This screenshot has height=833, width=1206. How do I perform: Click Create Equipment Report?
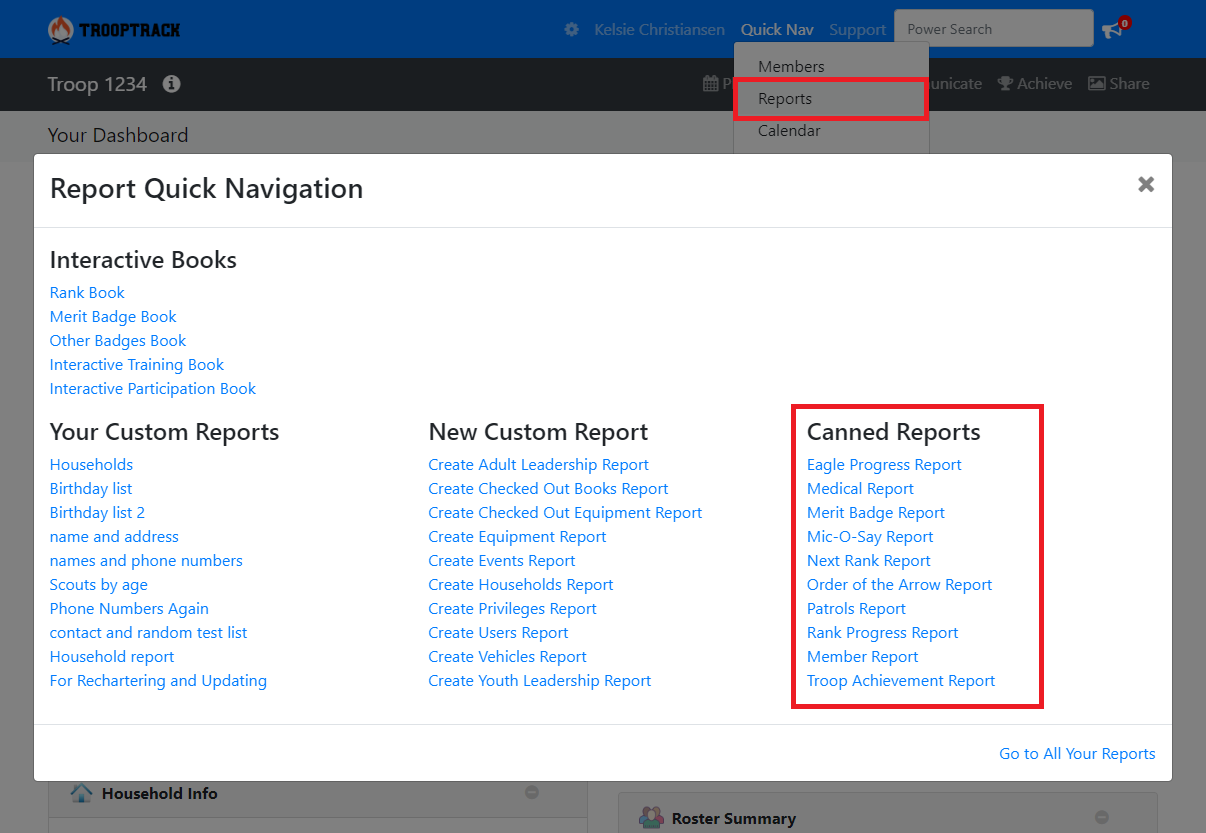pos(517,537)
